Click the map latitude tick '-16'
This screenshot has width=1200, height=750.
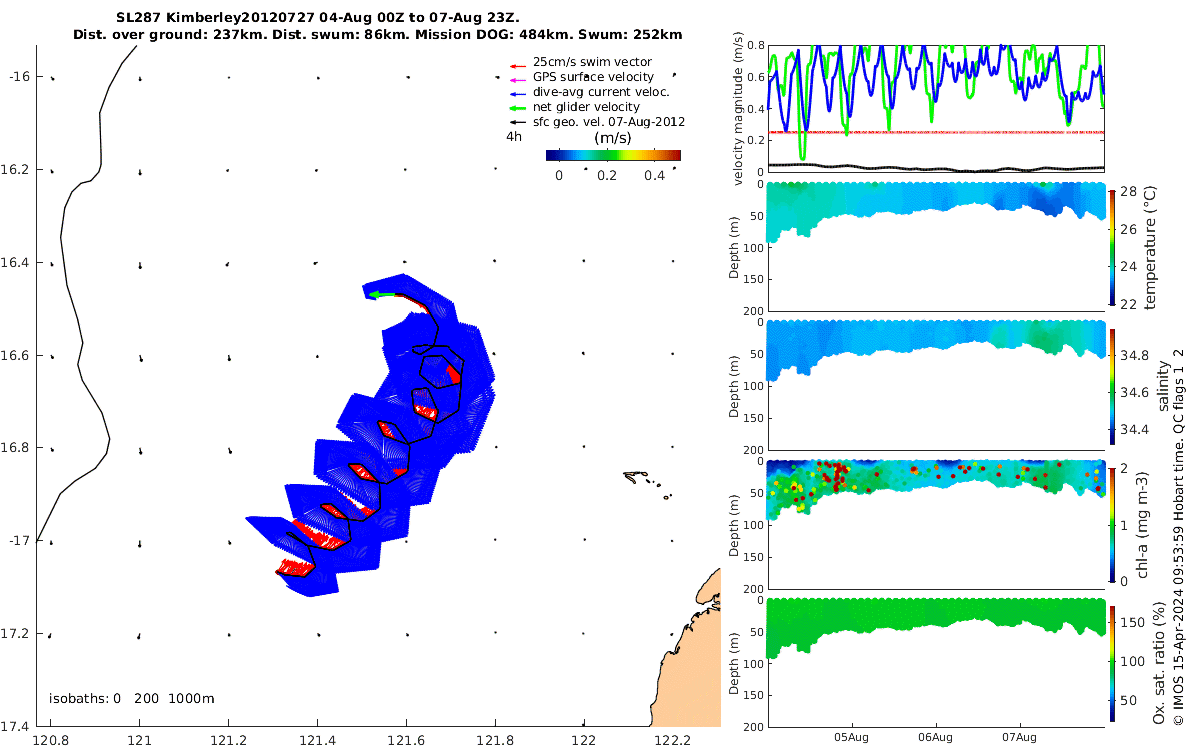[20, 76]
